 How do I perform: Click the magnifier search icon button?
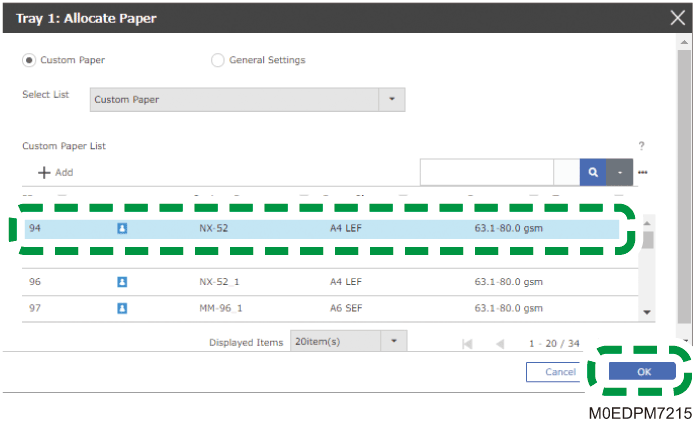pos(593,172)
